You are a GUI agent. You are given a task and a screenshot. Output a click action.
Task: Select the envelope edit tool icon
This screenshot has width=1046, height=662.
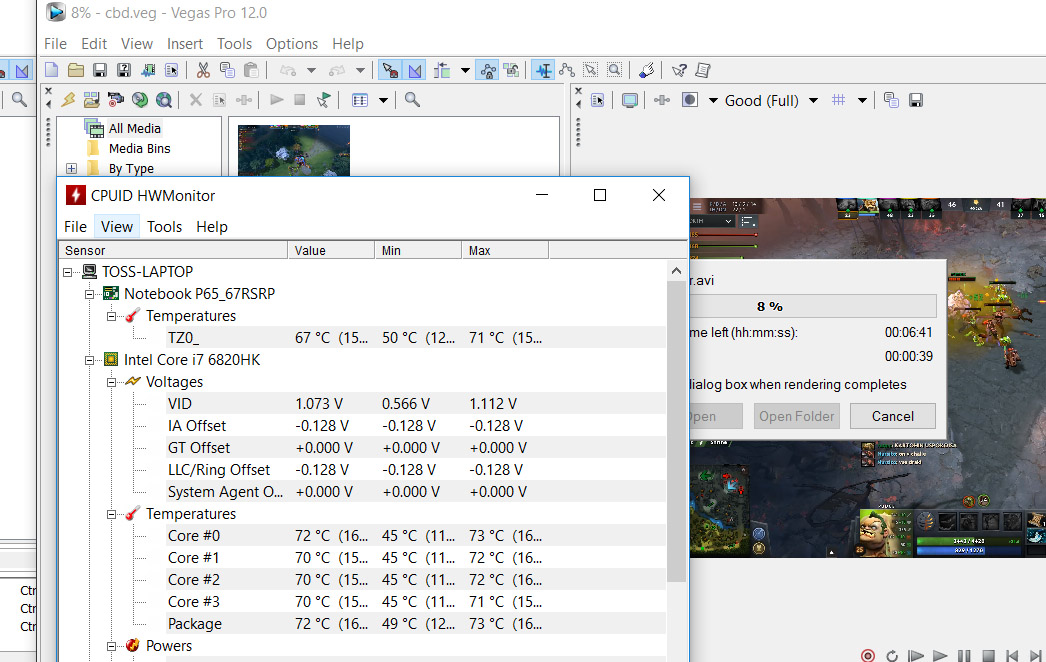(567, 70)
